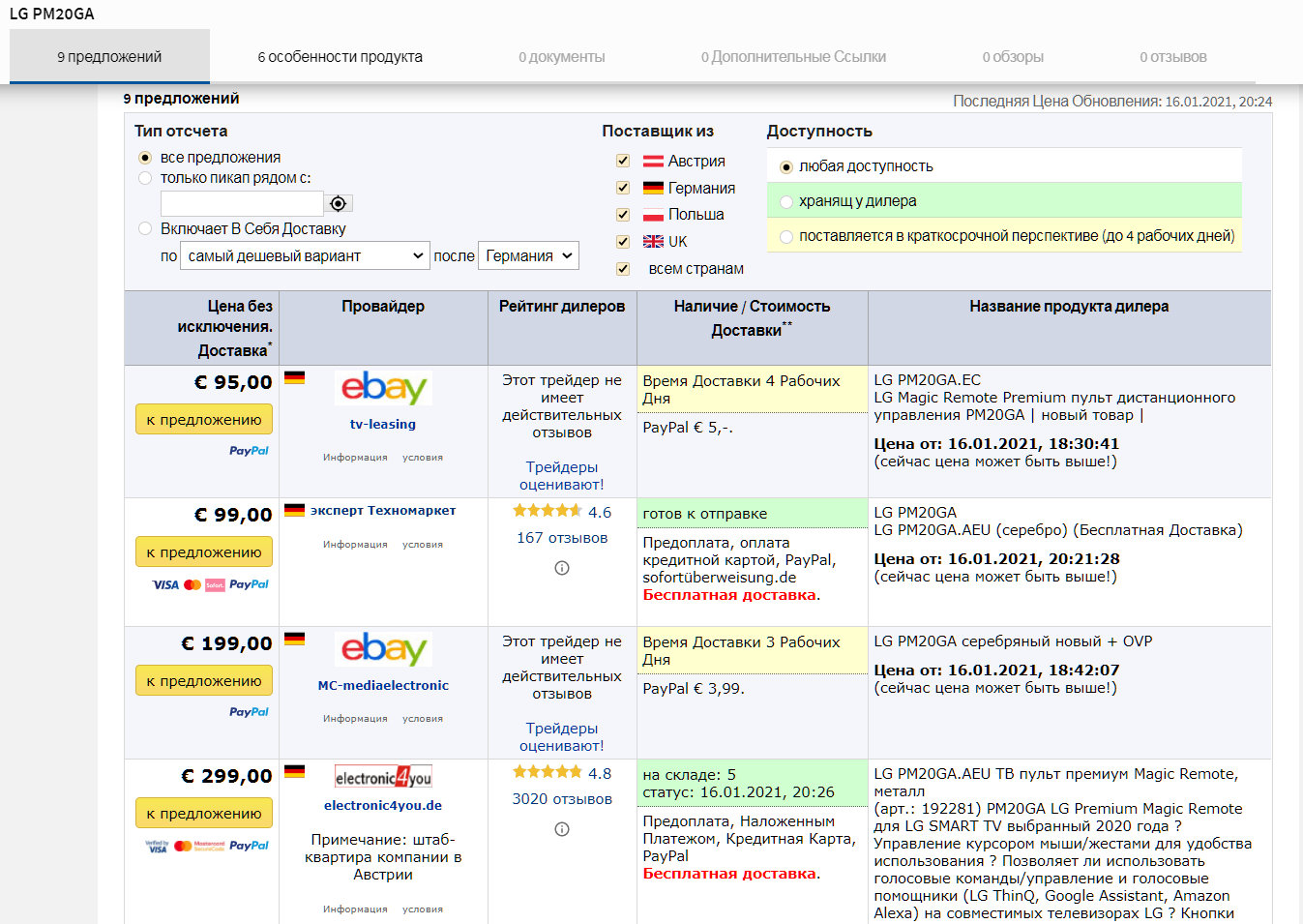
Task: Click the 4.6 star rating
Action: point(561,512)
